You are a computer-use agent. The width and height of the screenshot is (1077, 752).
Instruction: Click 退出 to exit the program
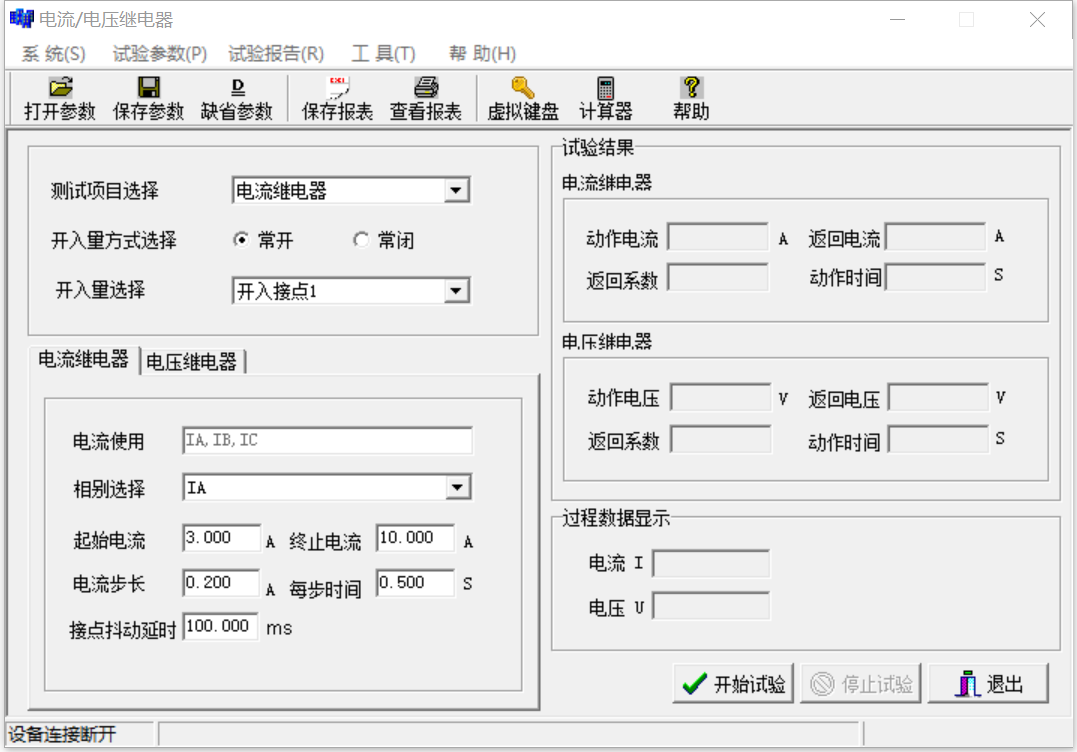988,683
